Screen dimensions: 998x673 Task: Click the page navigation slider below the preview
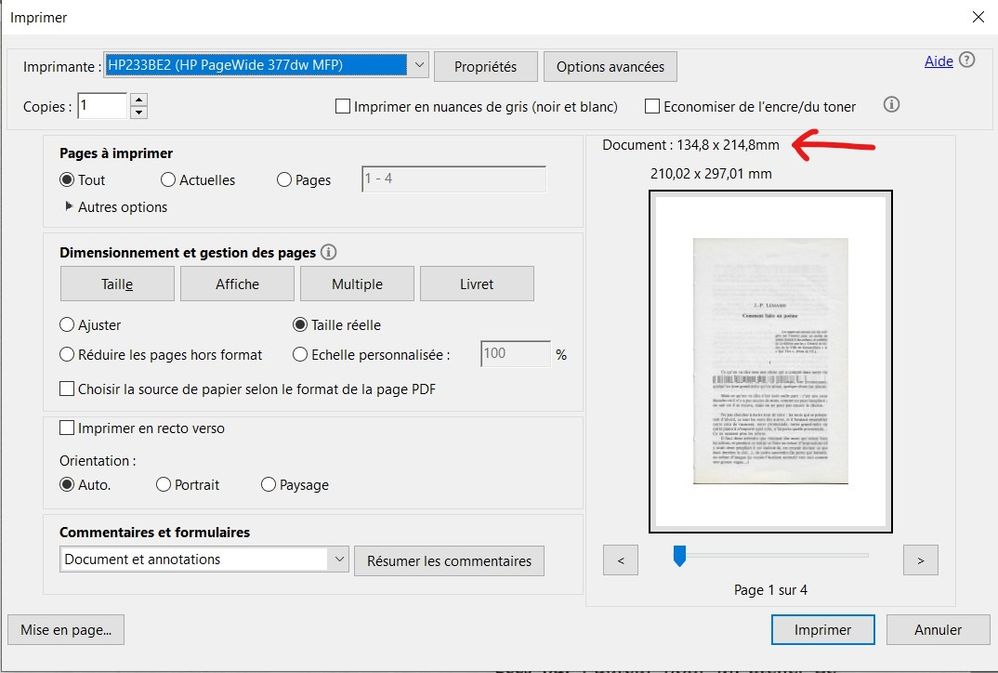tap(680, 556)
